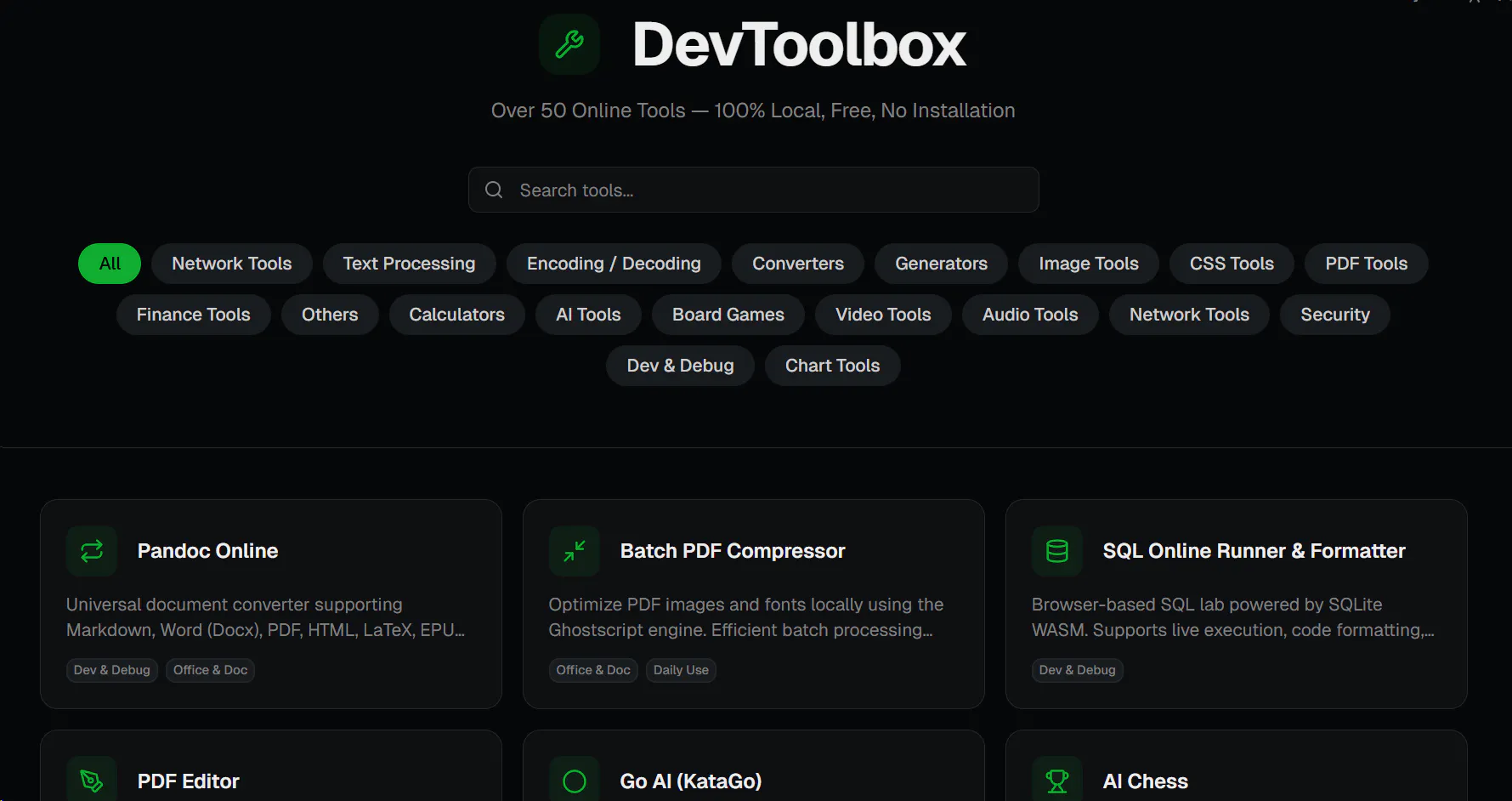Show the Others category

[330, 315]
